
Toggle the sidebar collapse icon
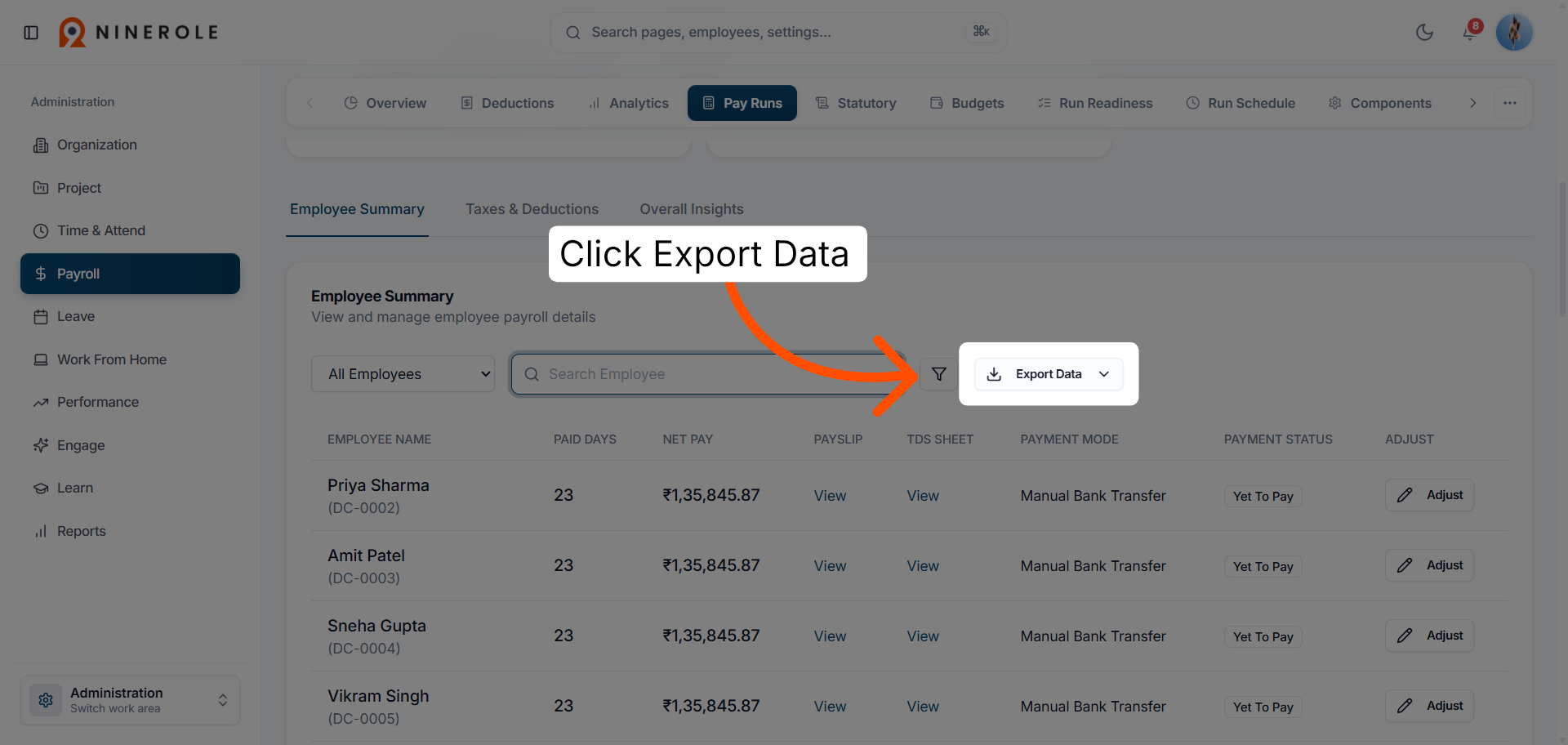pos(31,33)
